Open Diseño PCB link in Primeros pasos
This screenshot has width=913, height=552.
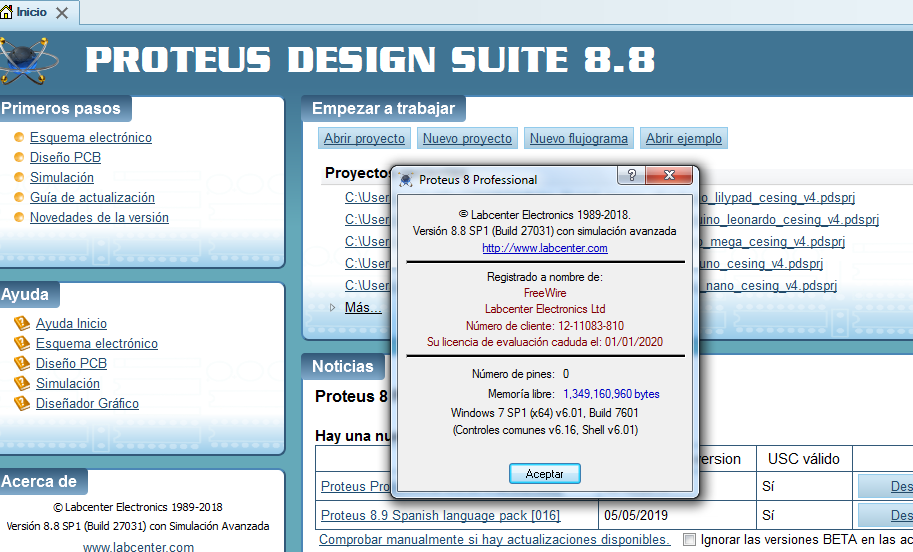pos(65,157)
